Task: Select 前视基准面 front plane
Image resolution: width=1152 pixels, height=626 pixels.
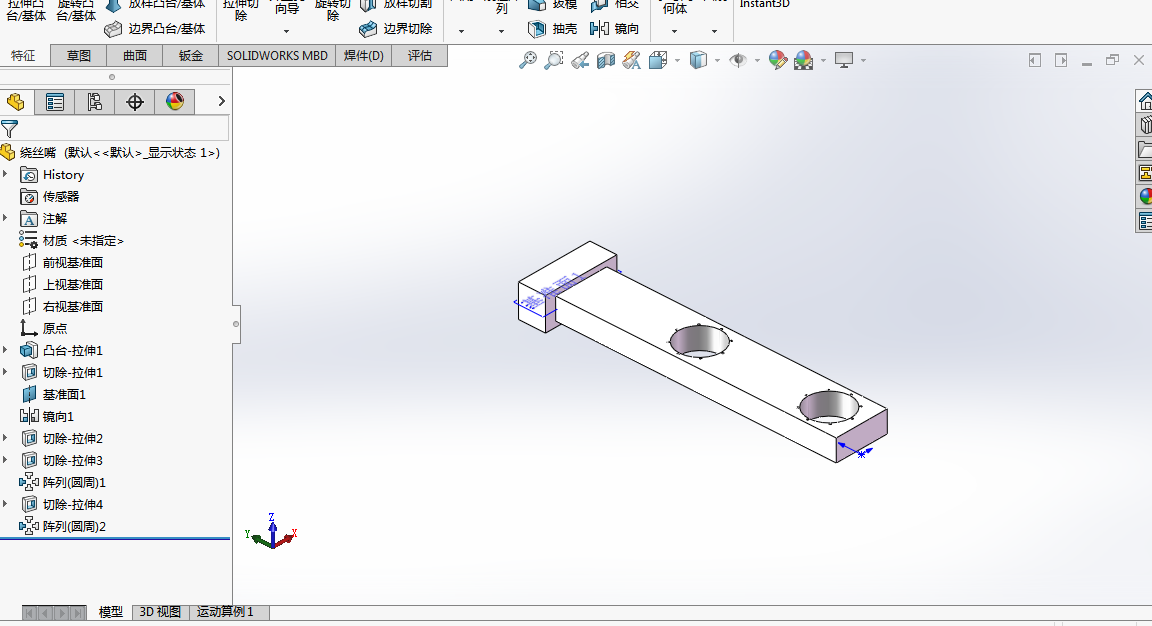Action: click(62, 262)
